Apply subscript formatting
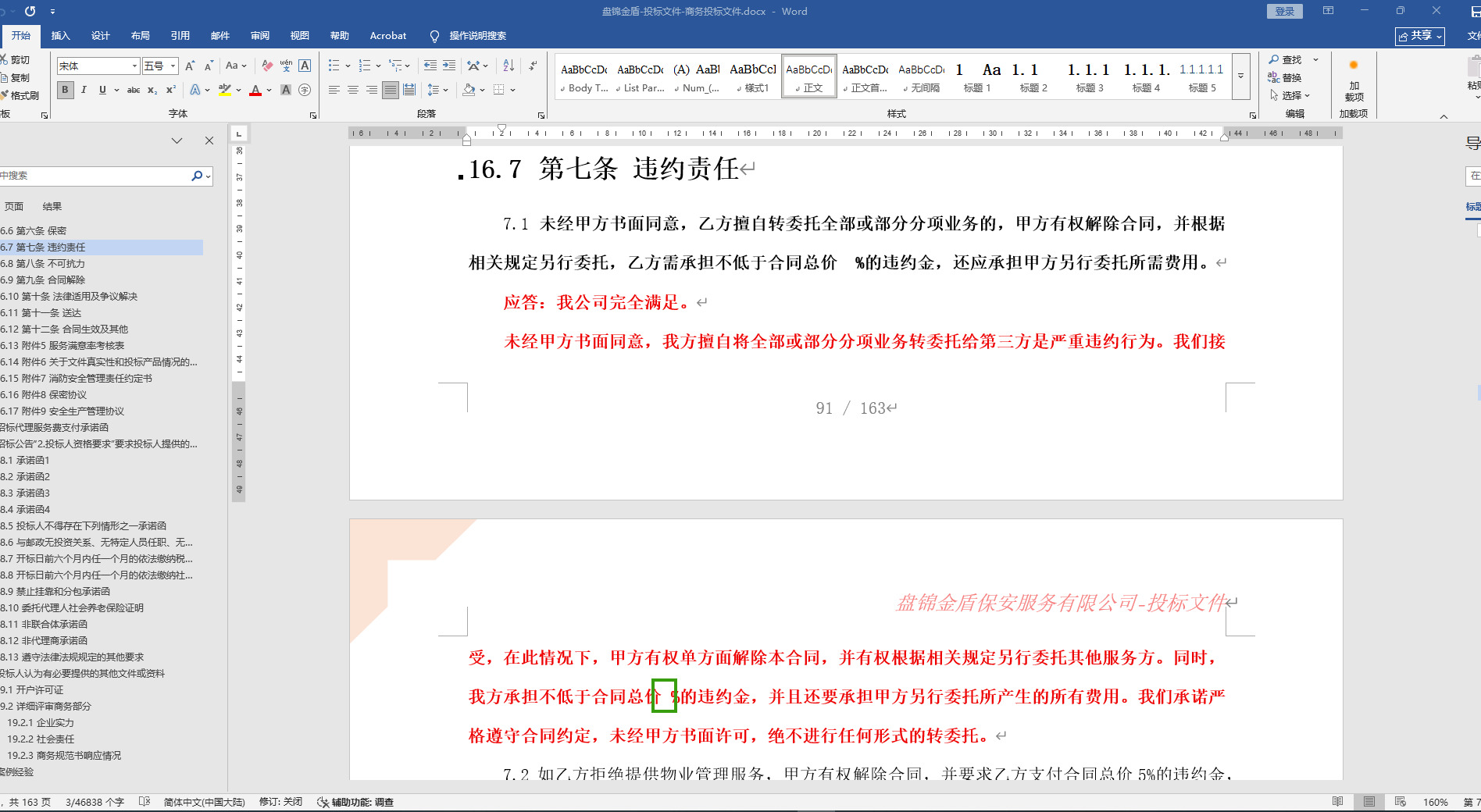The height and width of the screenshot is (812, 1481). point(152,91)
